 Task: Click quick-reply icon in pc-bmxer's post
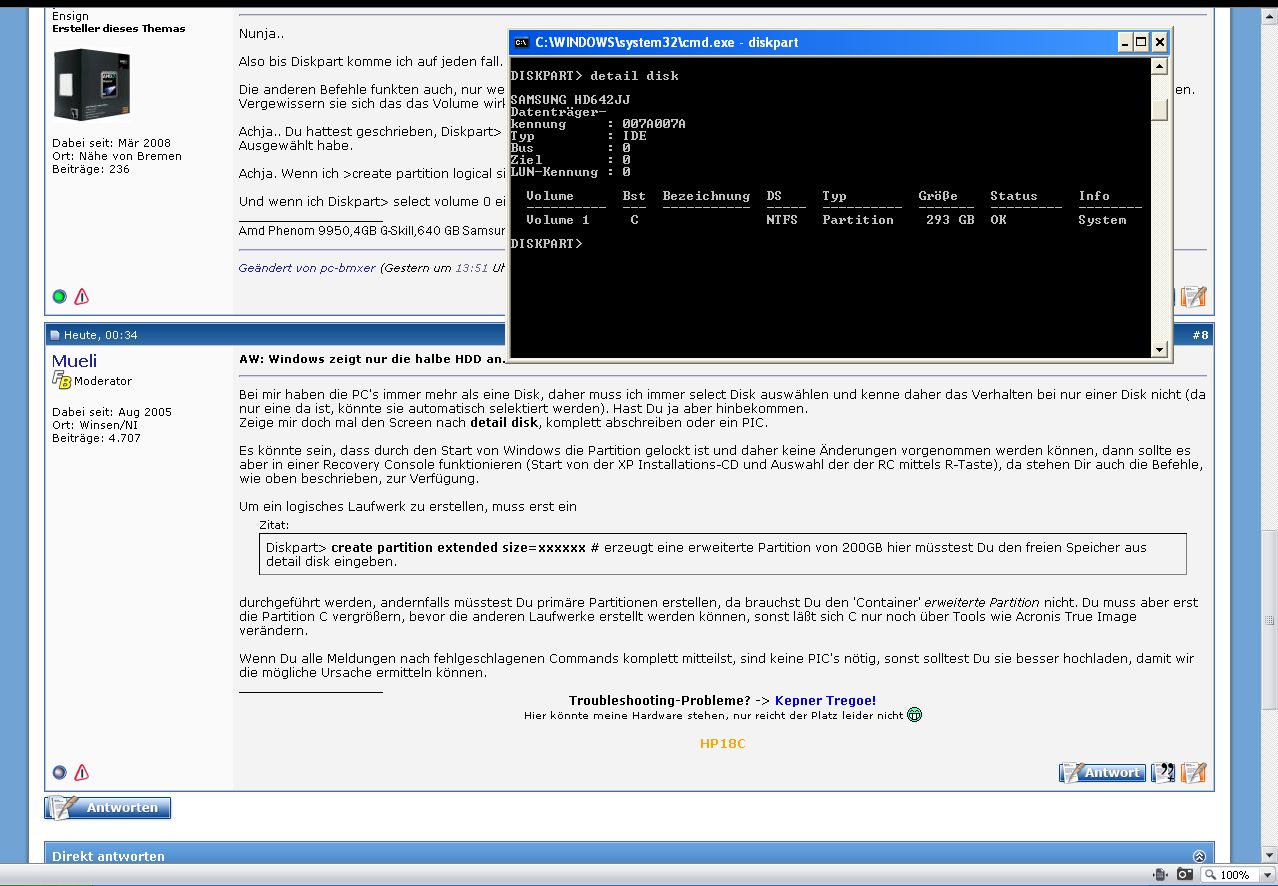1193,296
